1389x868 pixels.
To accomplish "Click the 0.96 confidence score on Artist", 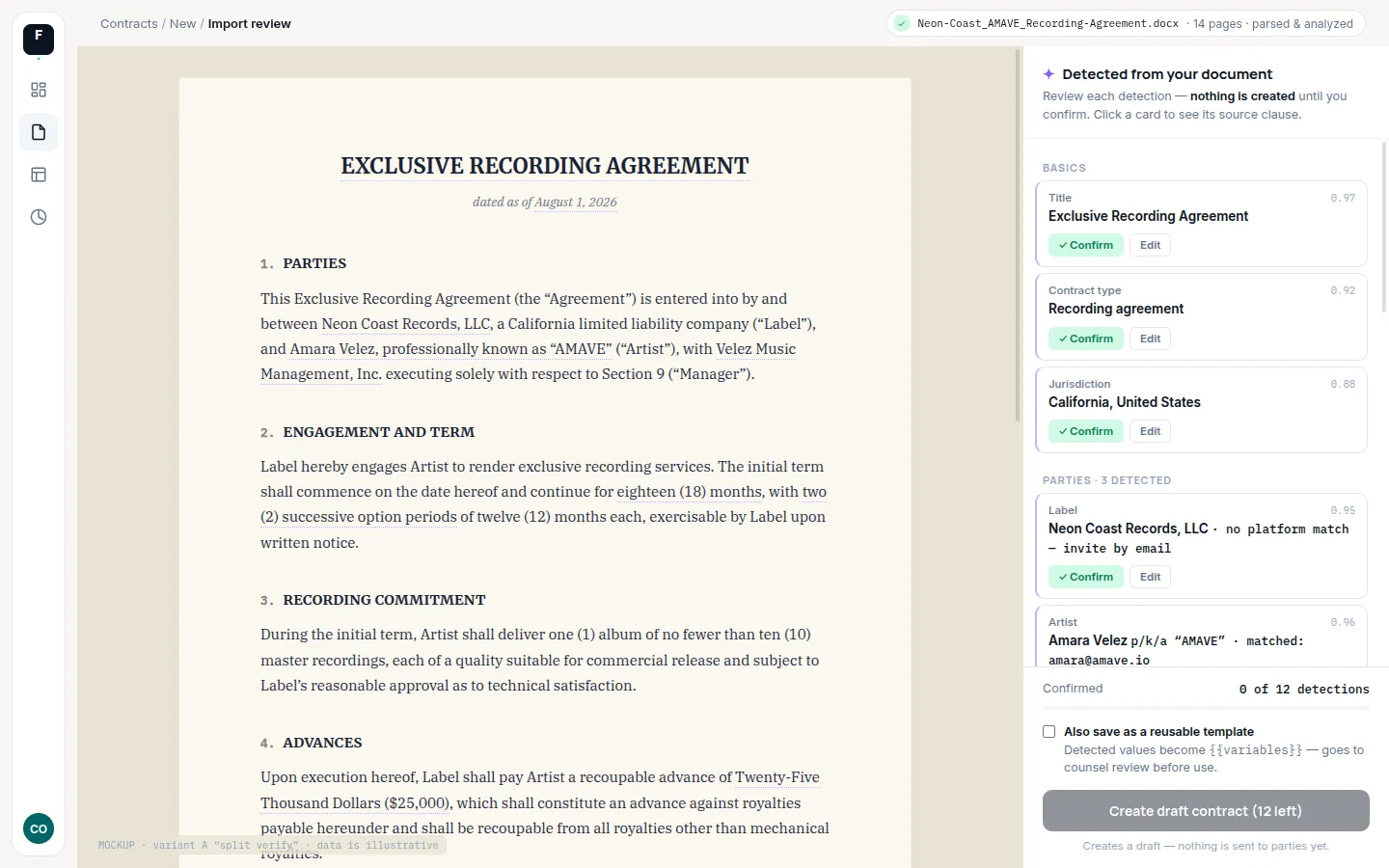I will (1343, 622).
